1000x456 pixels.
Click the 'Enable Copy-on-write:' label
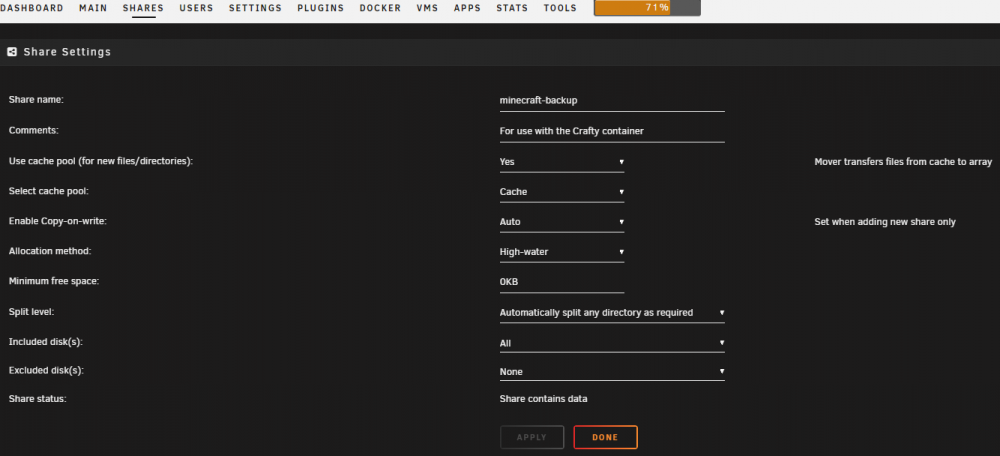coord(57,221)
